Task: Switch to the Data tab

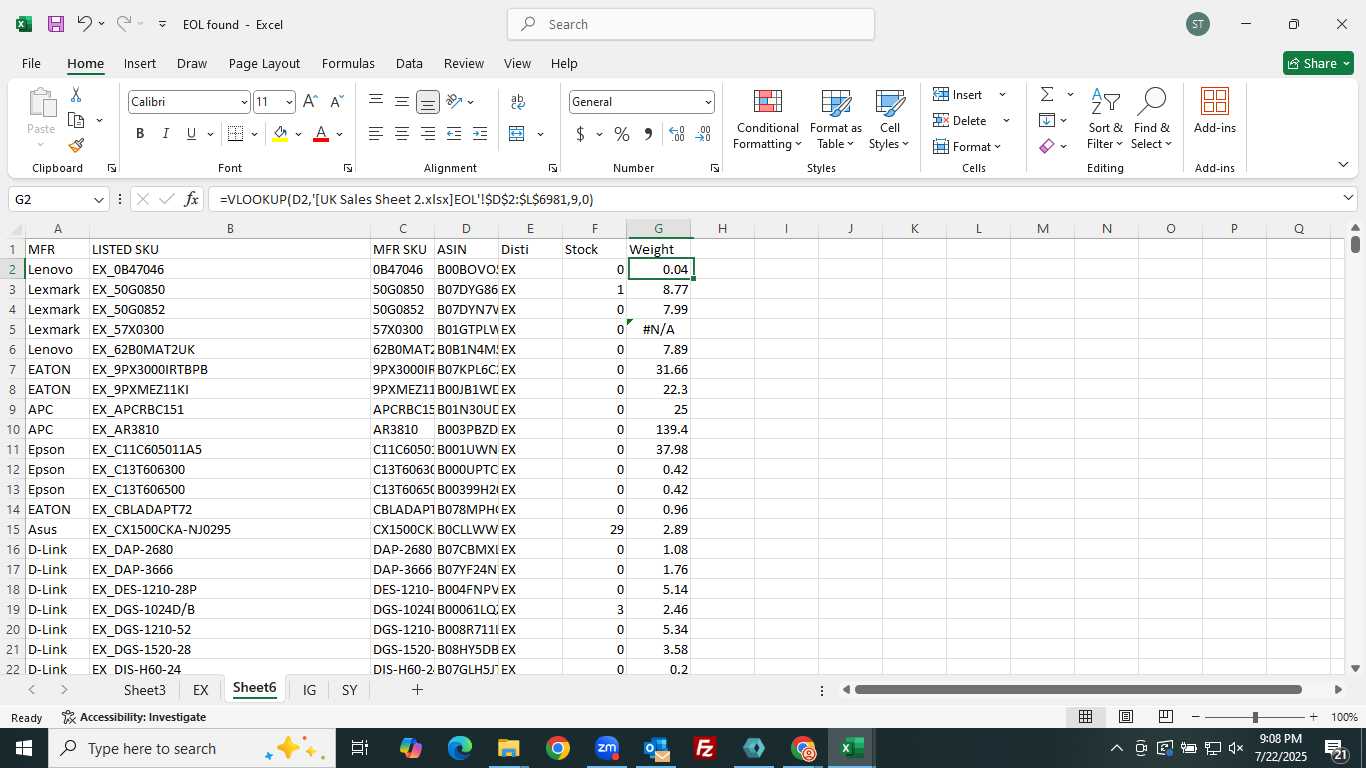Action: pos(409,63)
